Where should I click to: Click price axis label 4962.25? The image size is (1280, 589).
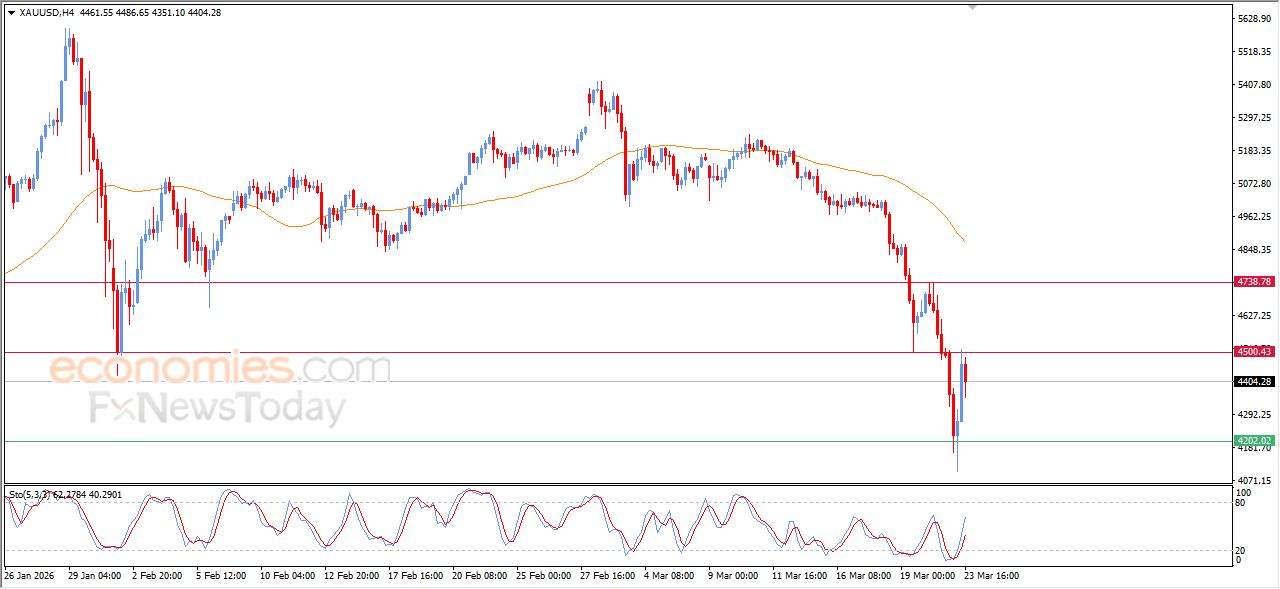pyautogui.click(x=1254, y=217)
